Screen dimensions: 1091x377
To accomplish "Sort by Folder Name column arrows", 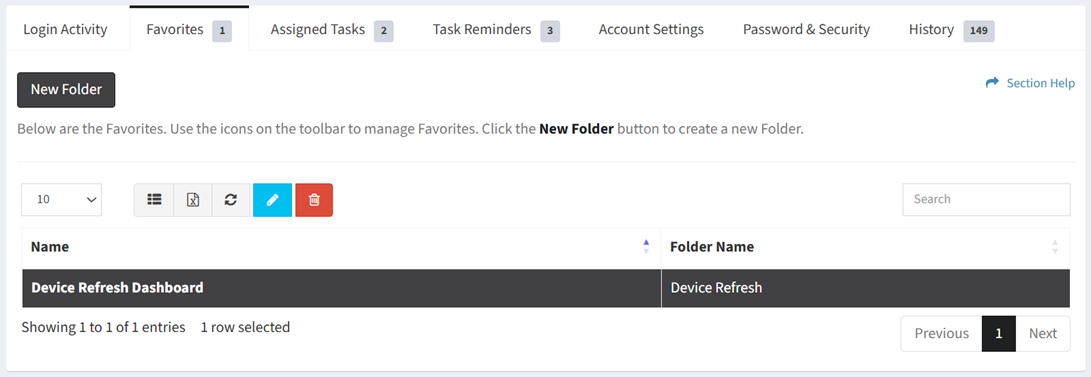I will tap(1055, 247).
